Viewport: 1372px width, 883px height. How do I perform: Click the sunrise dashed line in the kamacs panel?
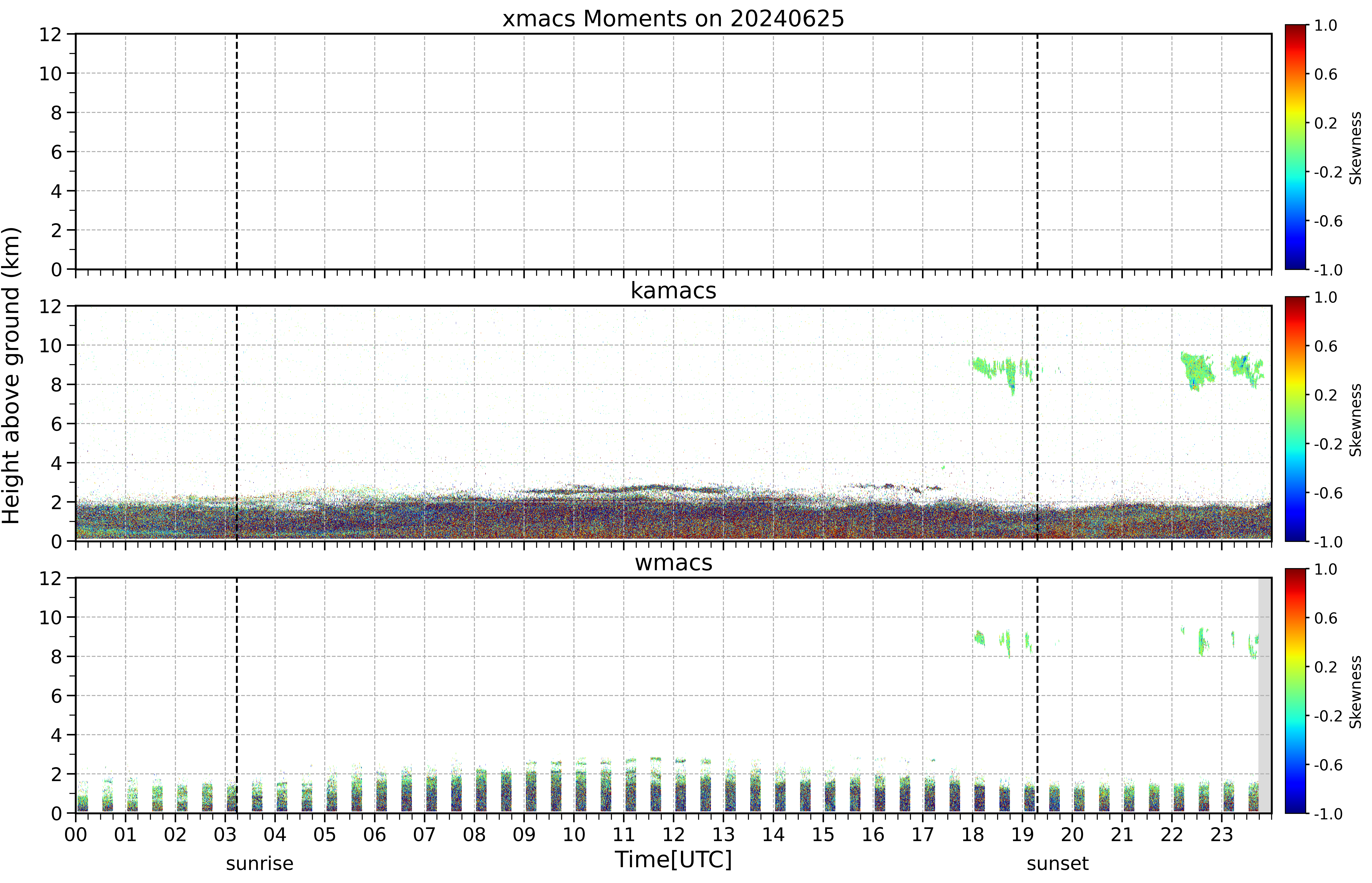tap(237, 423)
